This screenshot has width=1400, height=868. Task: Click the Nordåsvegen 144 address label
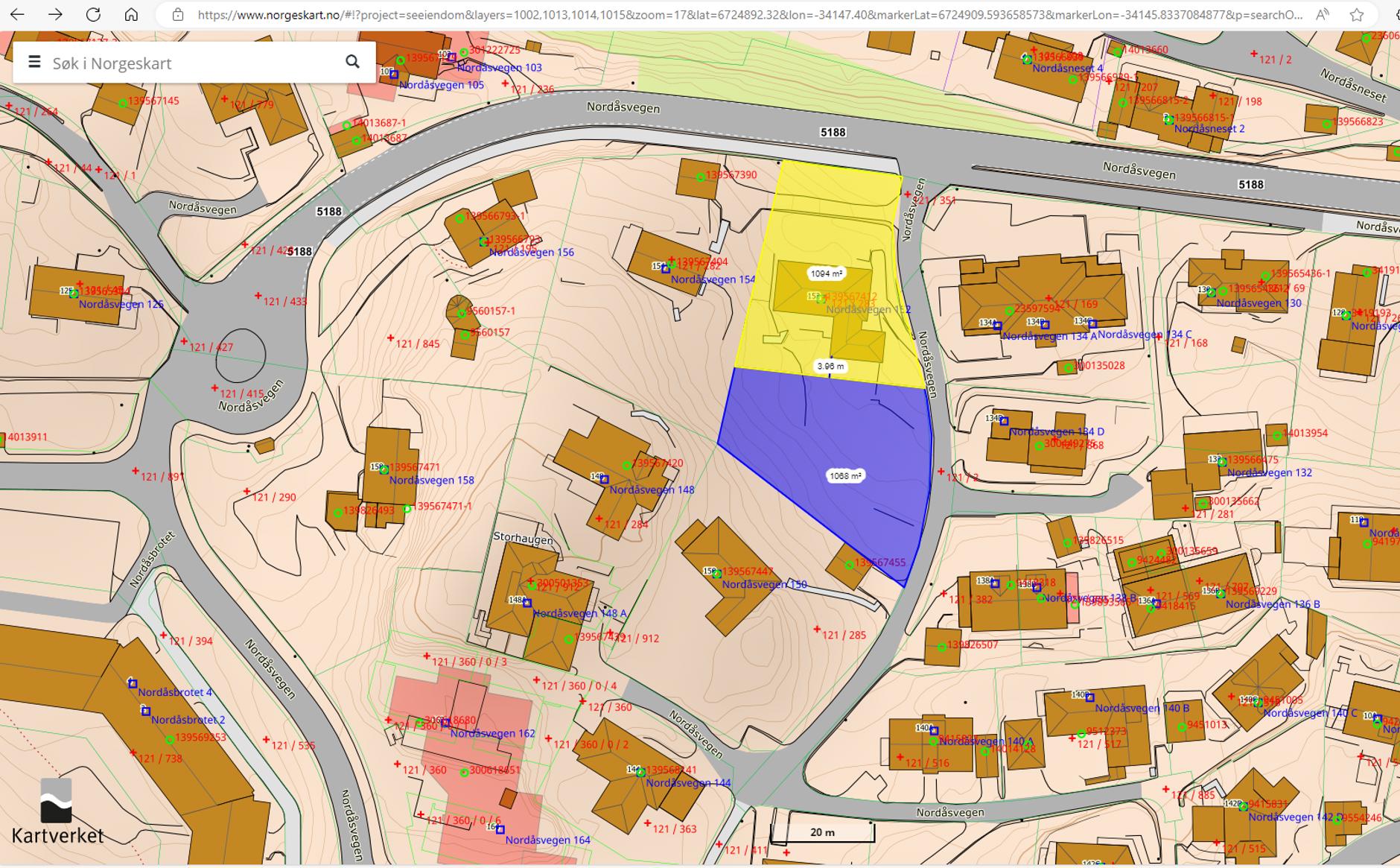[688, 782]
